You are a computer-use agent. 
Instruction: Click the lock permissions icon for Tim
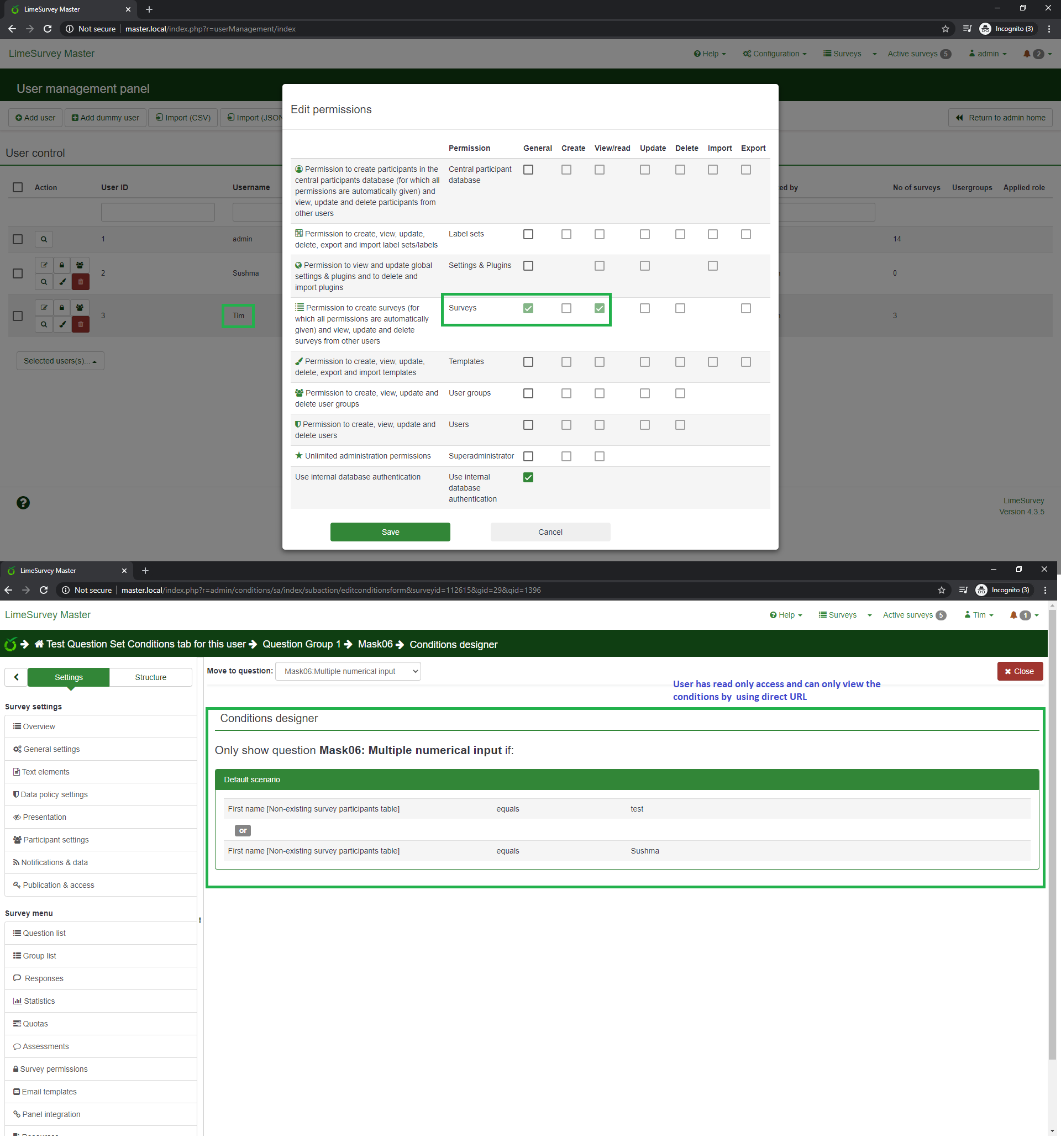(62, 308)
